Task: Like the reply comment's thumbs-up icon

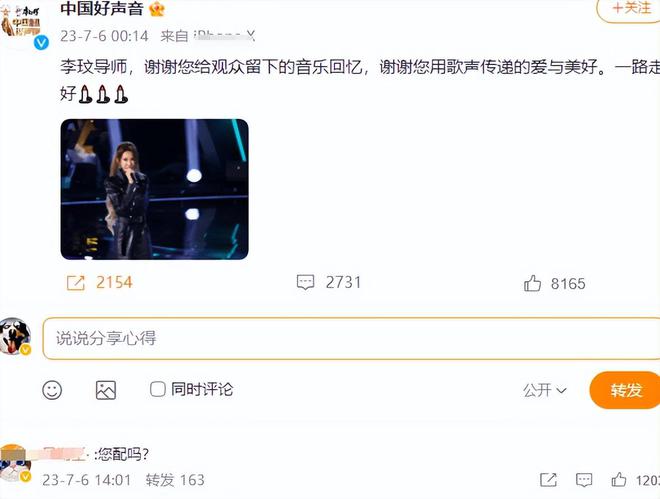Action: tap(618, 480)
